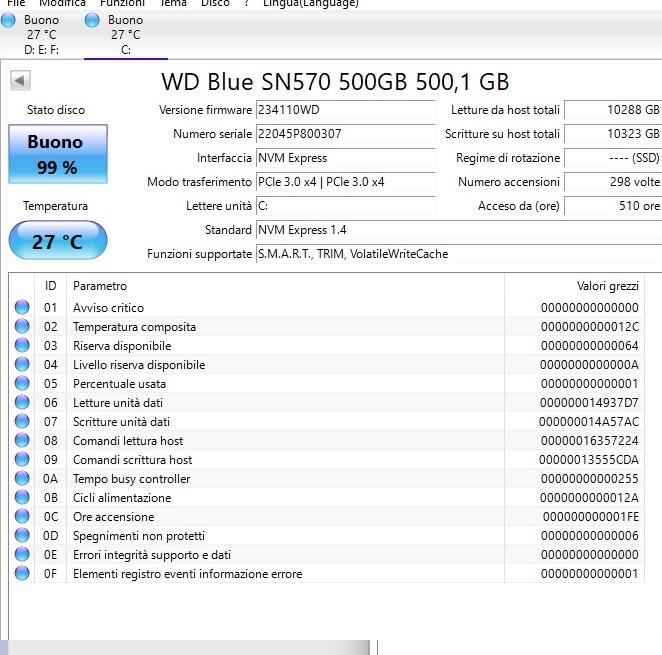The image size is (662, 655).
Task: Open the Disco menu
Action: [x=215, y=3]
